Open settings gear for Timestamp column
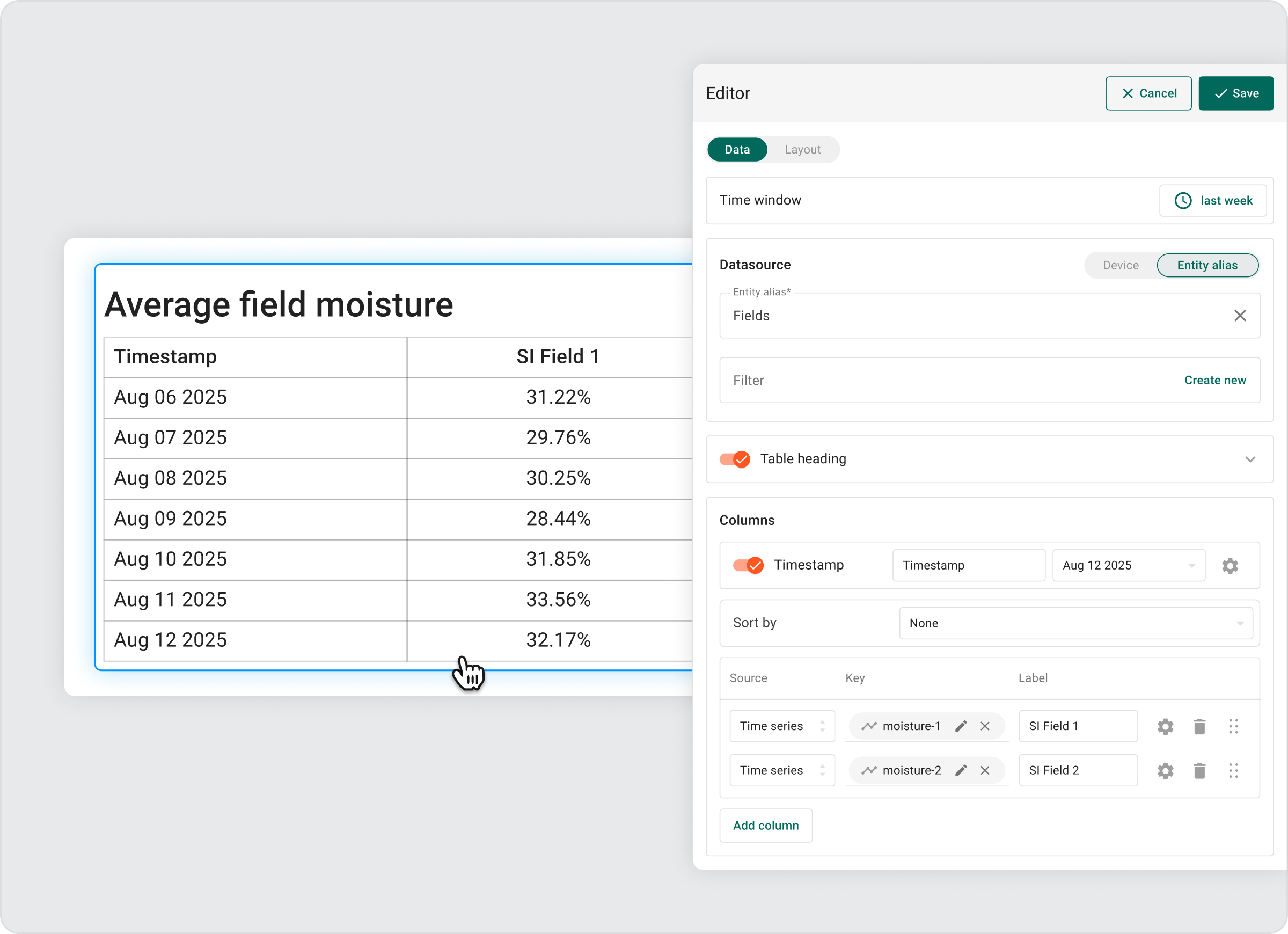This screenshot has width=1288, height=934. click(x=1230, y=566)
